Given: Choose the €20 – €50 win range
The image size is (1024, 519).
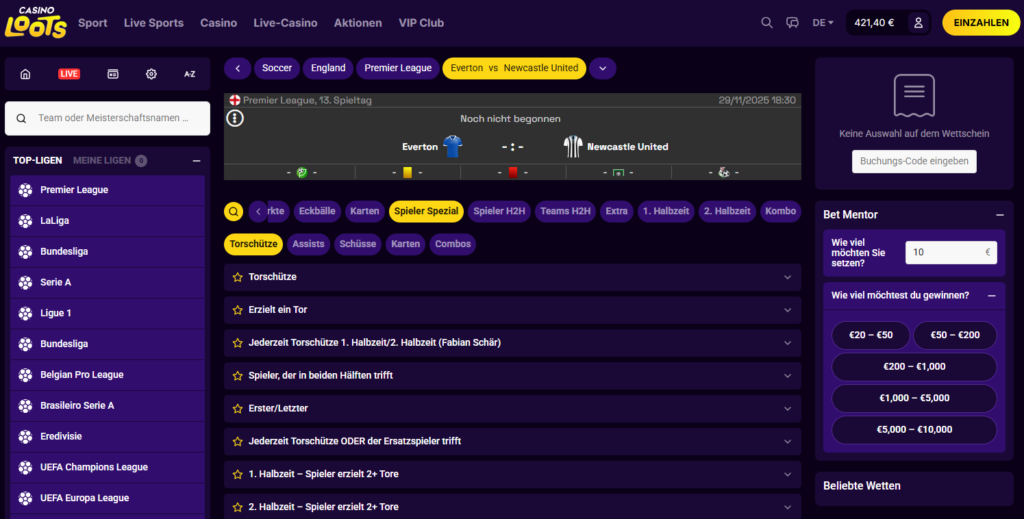Looking at the screenshot, I should [x=871, y=335].
